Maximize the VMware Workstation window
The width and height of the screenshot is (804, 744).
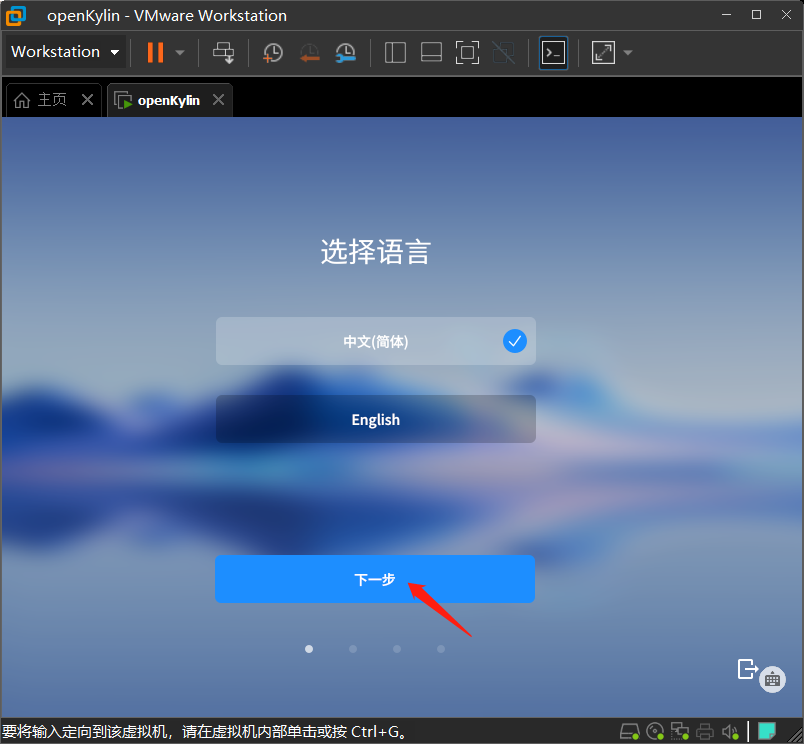coord(756,15)
